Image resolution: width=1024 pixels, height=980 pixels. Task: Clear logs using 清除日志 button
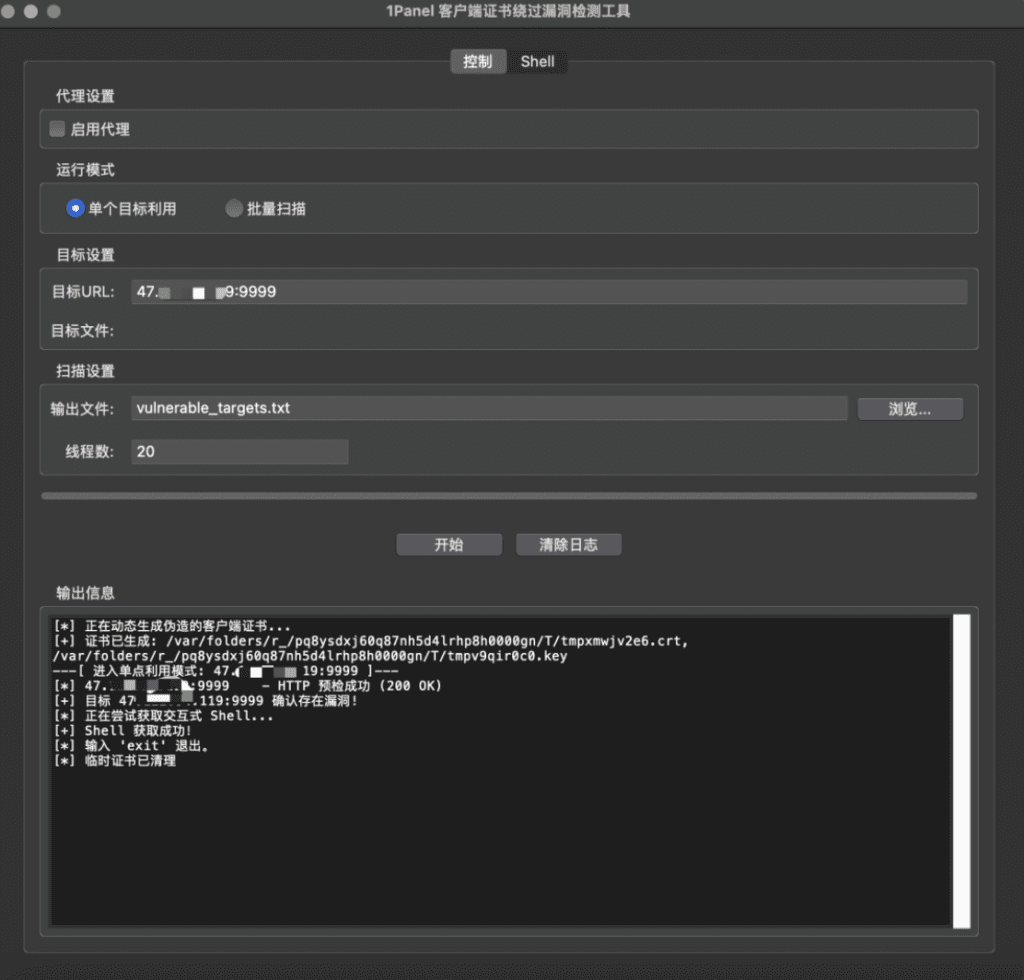pos(568,545)
